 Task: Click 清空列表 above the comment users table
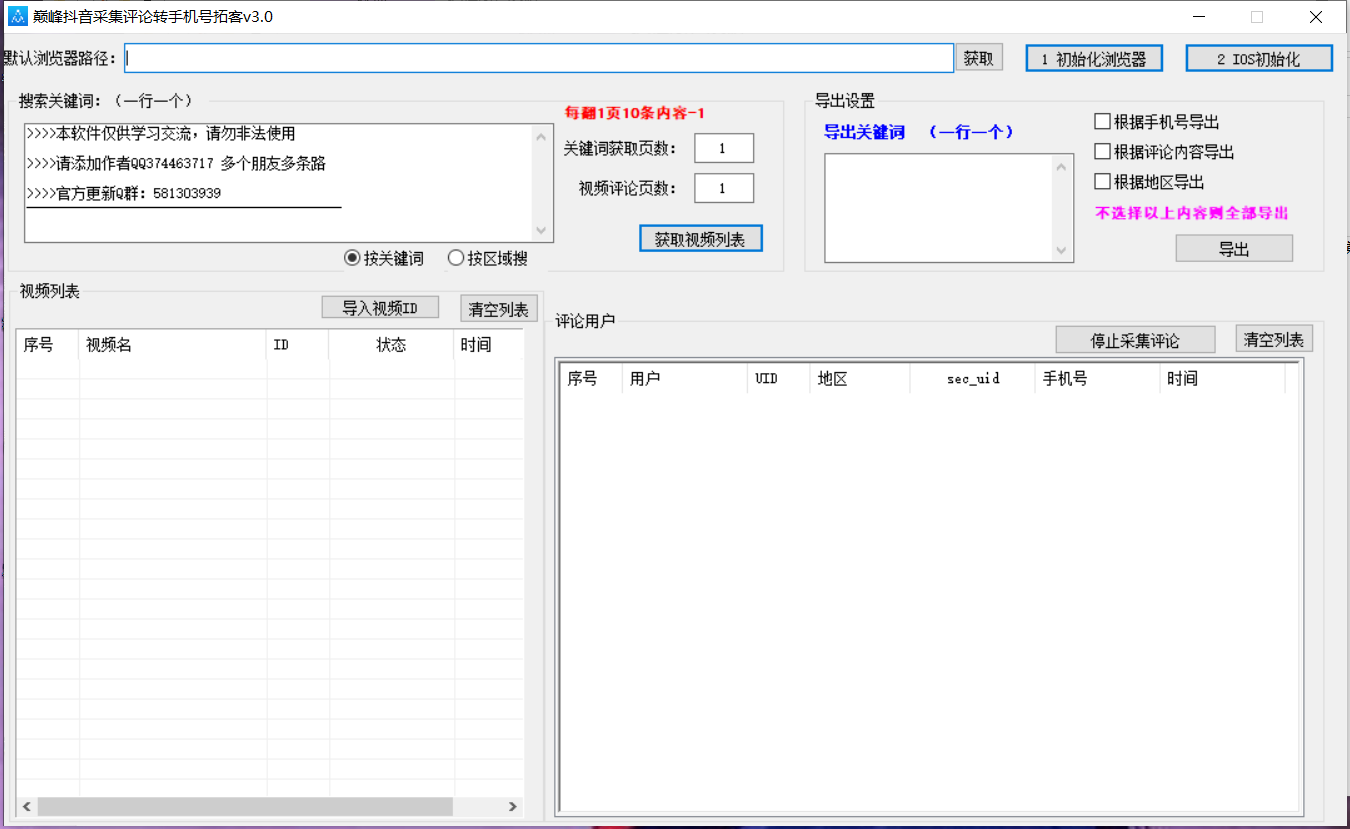coord(1274,339)
